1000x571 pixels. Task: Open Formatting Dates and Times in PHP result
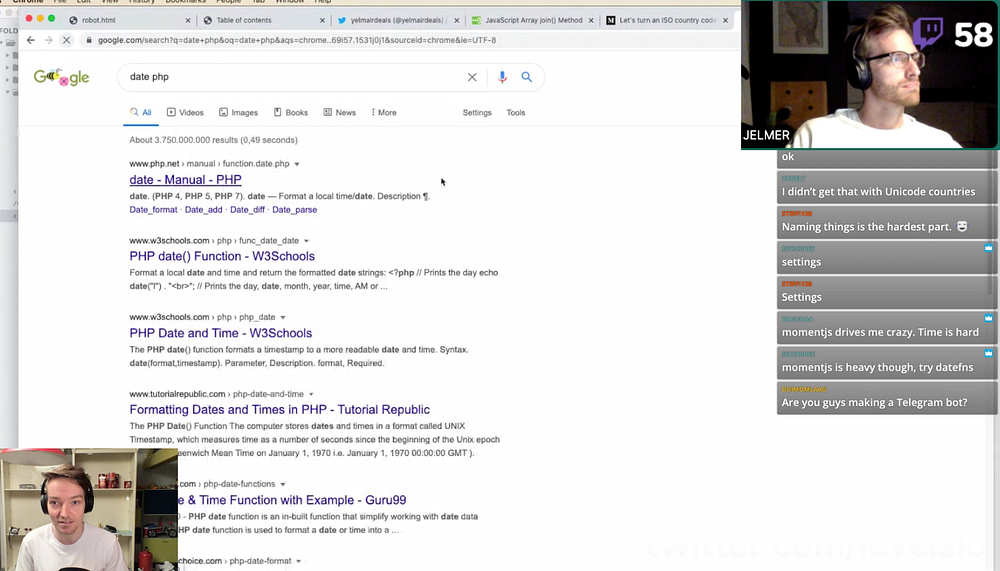(x=279, y=410)
